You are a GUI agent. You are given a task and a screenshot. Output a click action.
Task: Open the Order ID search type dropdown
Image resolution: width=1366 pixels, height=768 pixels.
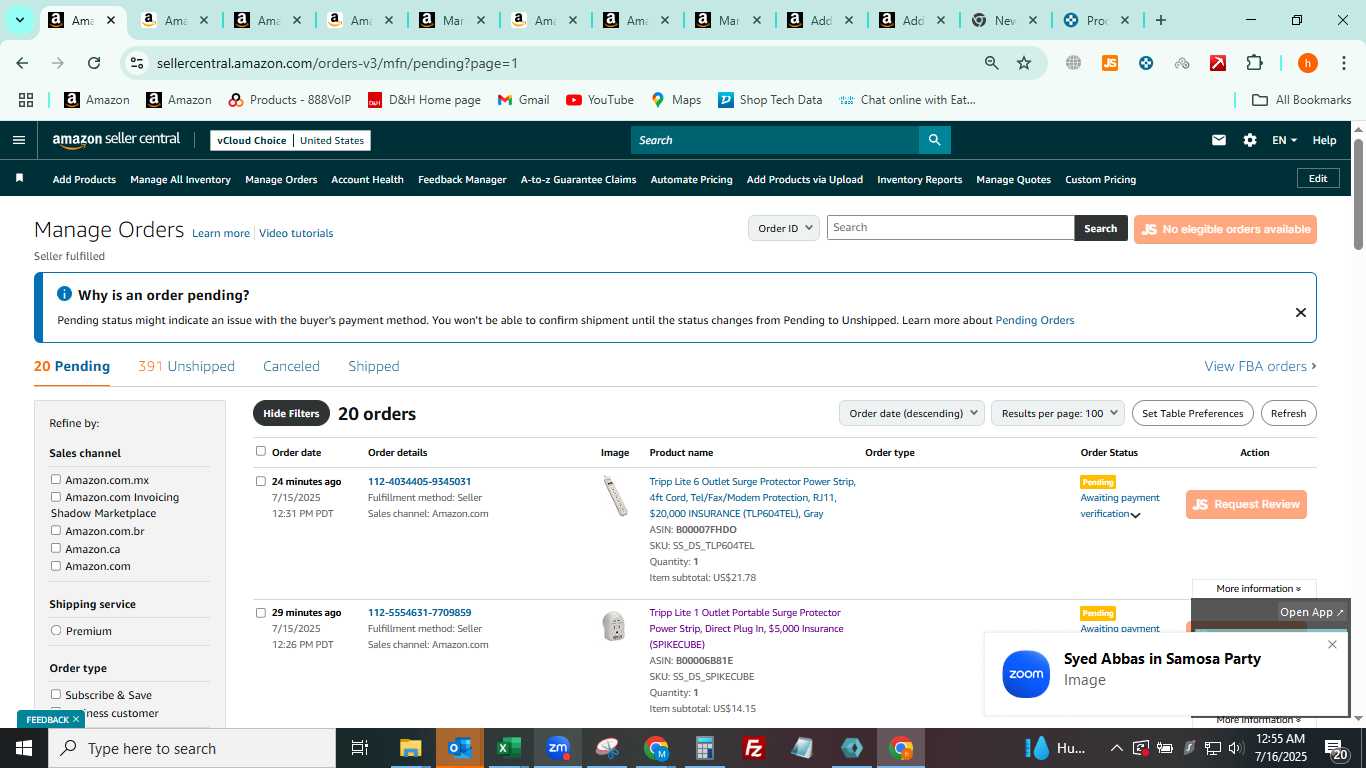(784, 228)
